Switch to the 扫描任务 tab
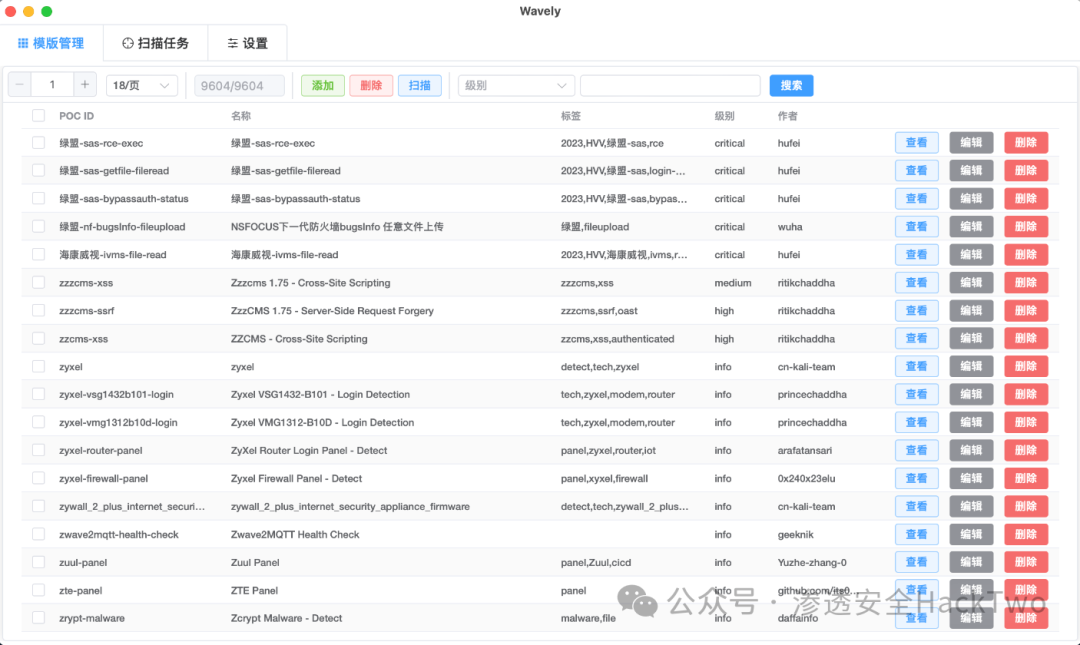Screen dimensions: 1080x645 pos(156,43)
